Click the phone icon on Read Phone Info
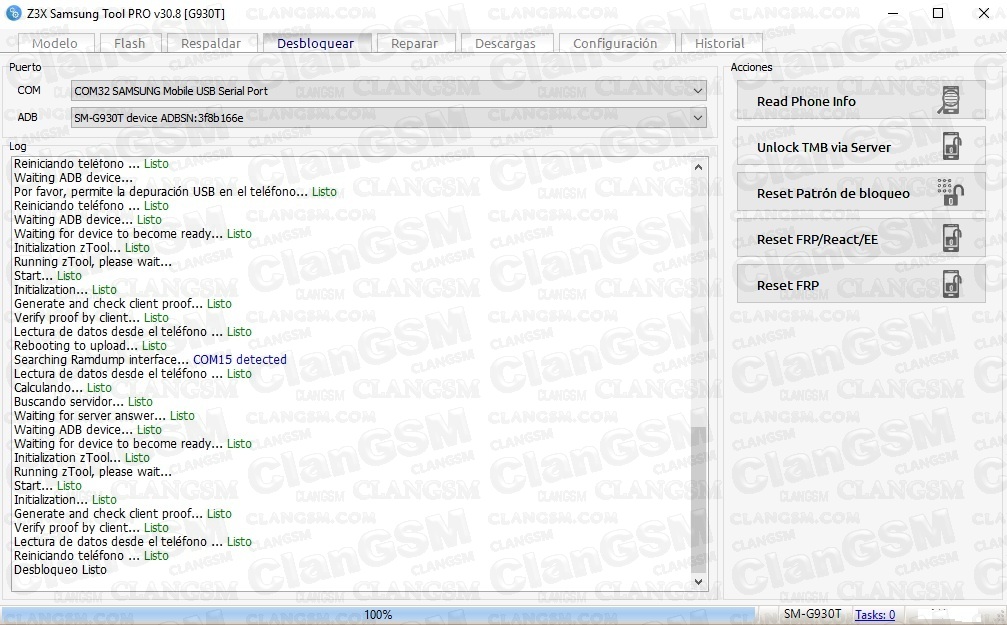This screenshot has width=1007, height=625. coord(949,101)
